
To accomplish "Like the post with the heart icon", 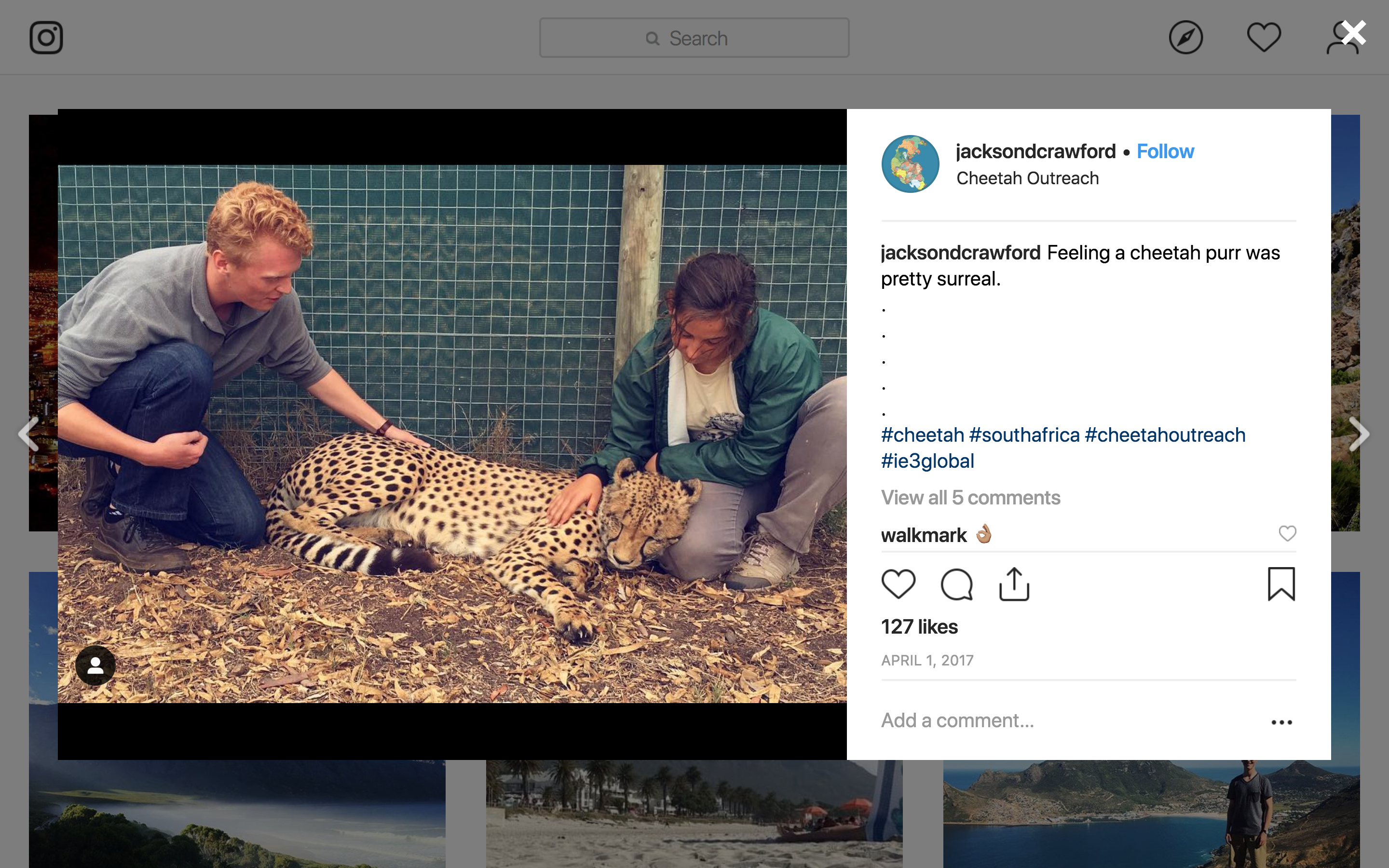I will (x=898, y=584).
